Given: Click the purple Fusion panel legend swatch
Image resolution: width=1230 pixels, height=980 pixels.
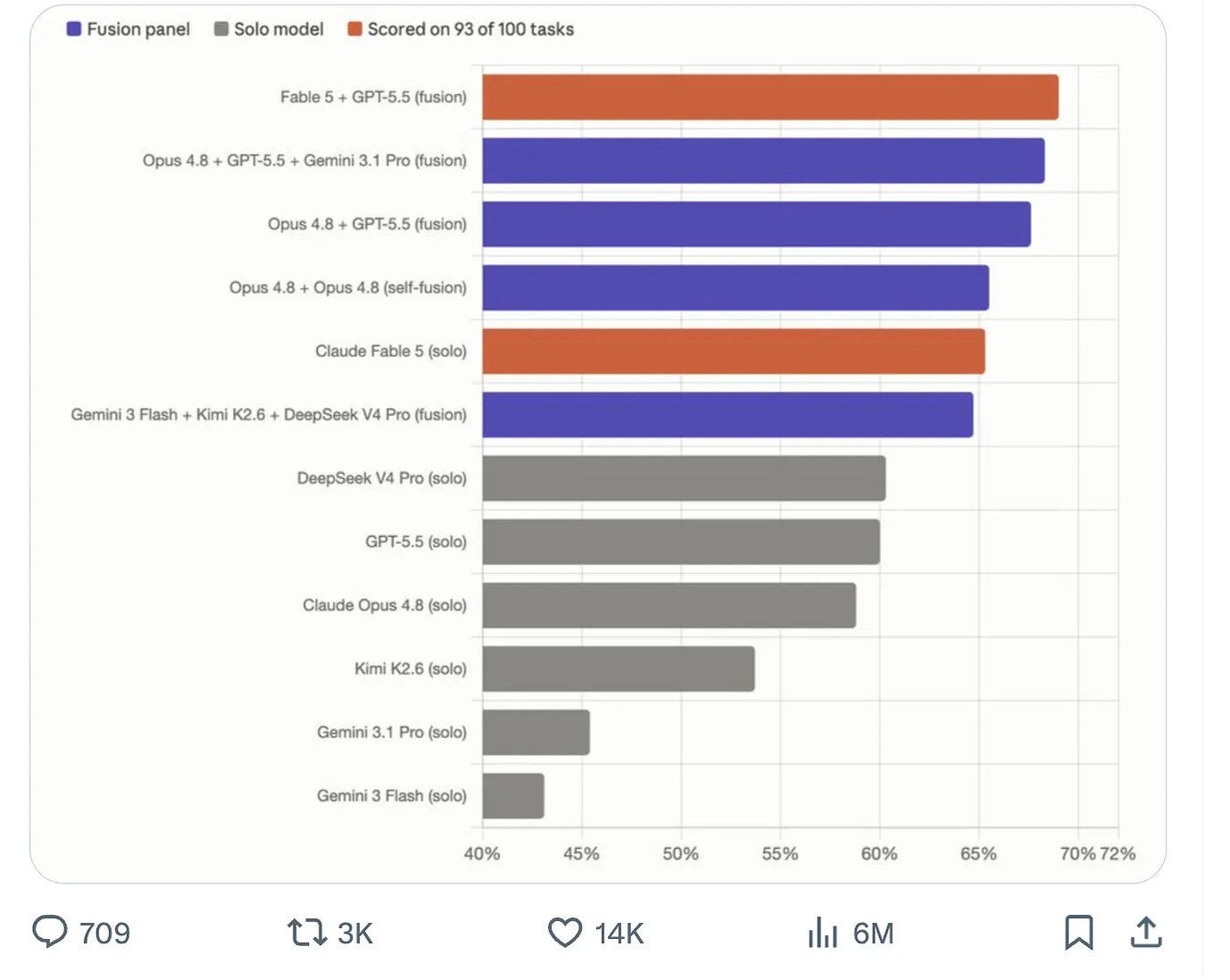Looking at the screenshot, I should pyautogui.click(x=74, y=29).
